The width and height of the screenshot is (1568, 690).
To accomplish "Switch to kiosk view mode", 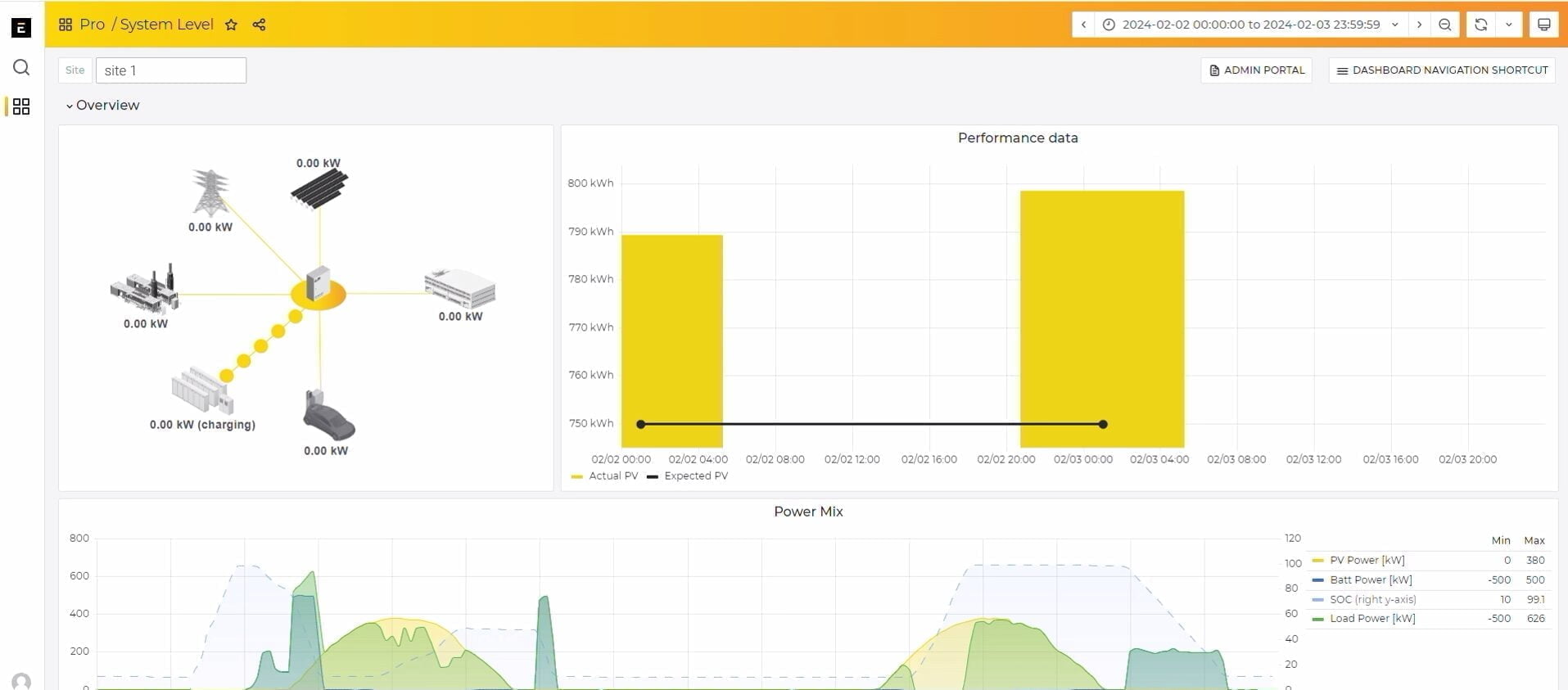I will click(1543, 25).
